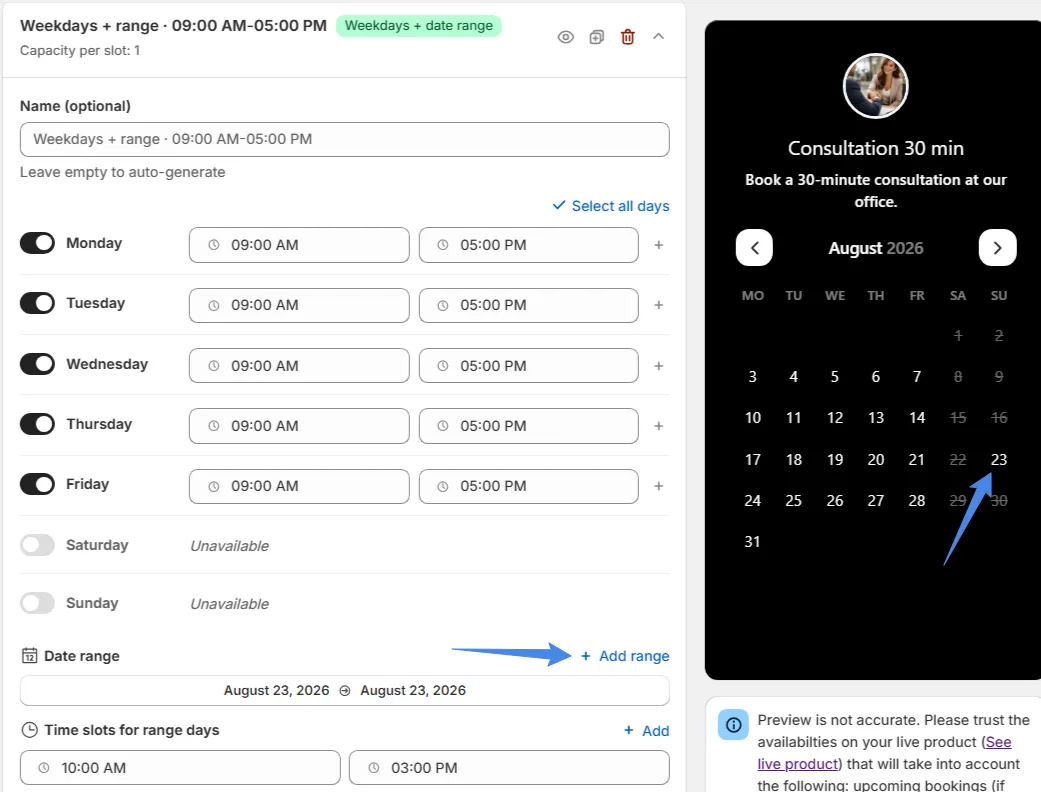Open range days 03:00 PM end time

[x=509, y=767]
